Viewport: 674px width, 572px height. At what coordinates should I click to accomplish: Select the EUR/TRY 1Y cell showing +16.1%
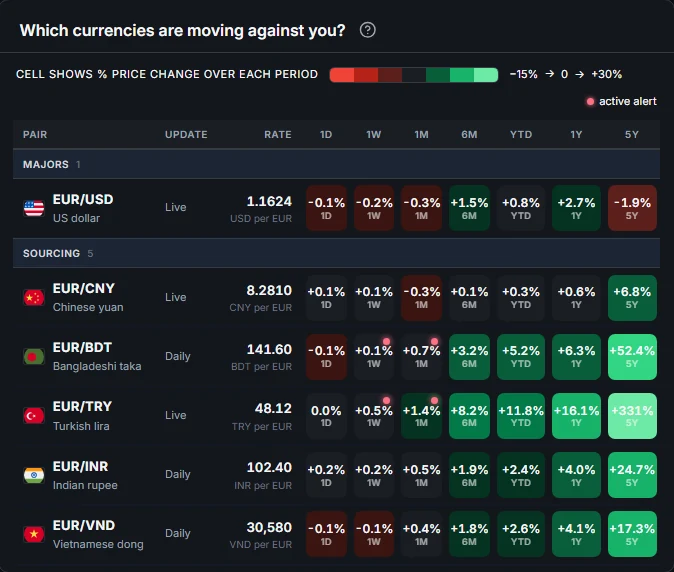pyautogui.click(x=576, y=416)
